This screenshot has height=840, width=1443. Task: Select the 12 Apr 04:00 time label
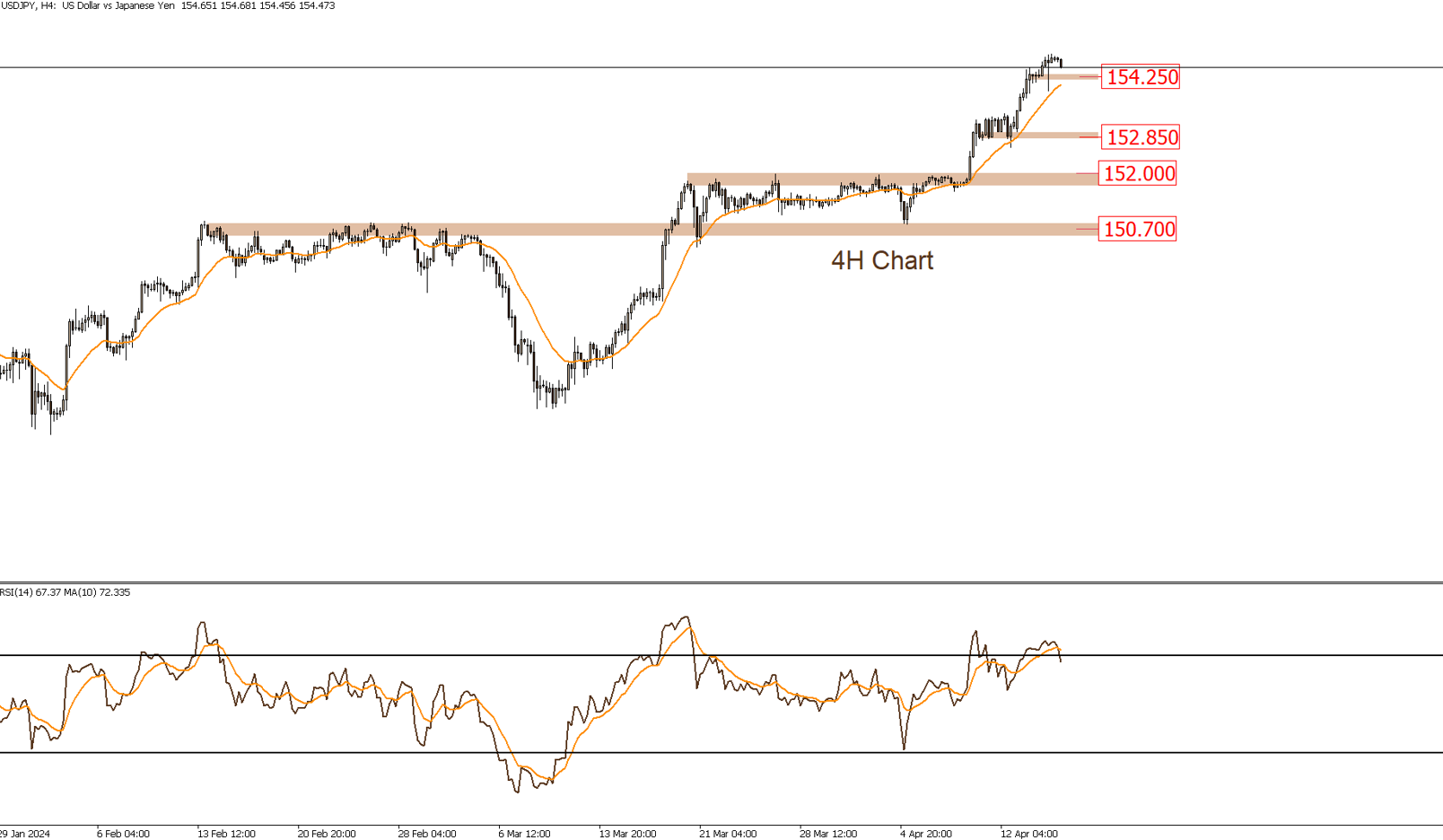[1029, 834]
